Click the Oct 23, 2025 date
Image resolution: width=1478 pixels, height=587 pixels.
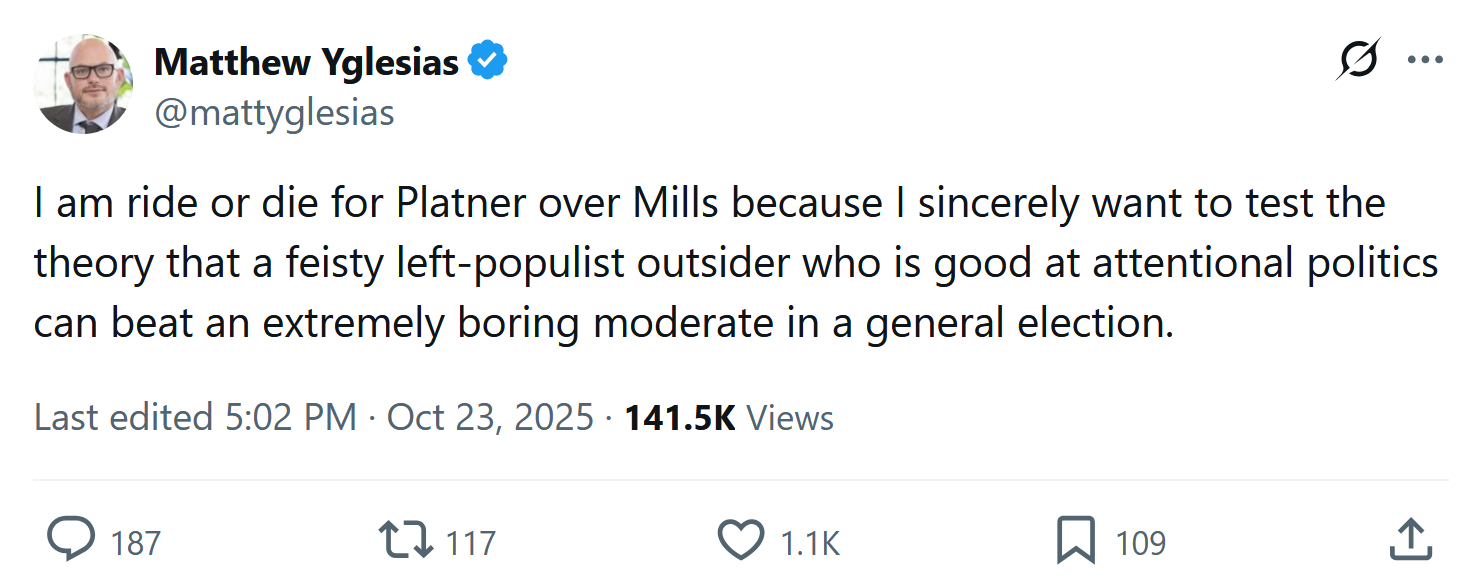point(490,417)
